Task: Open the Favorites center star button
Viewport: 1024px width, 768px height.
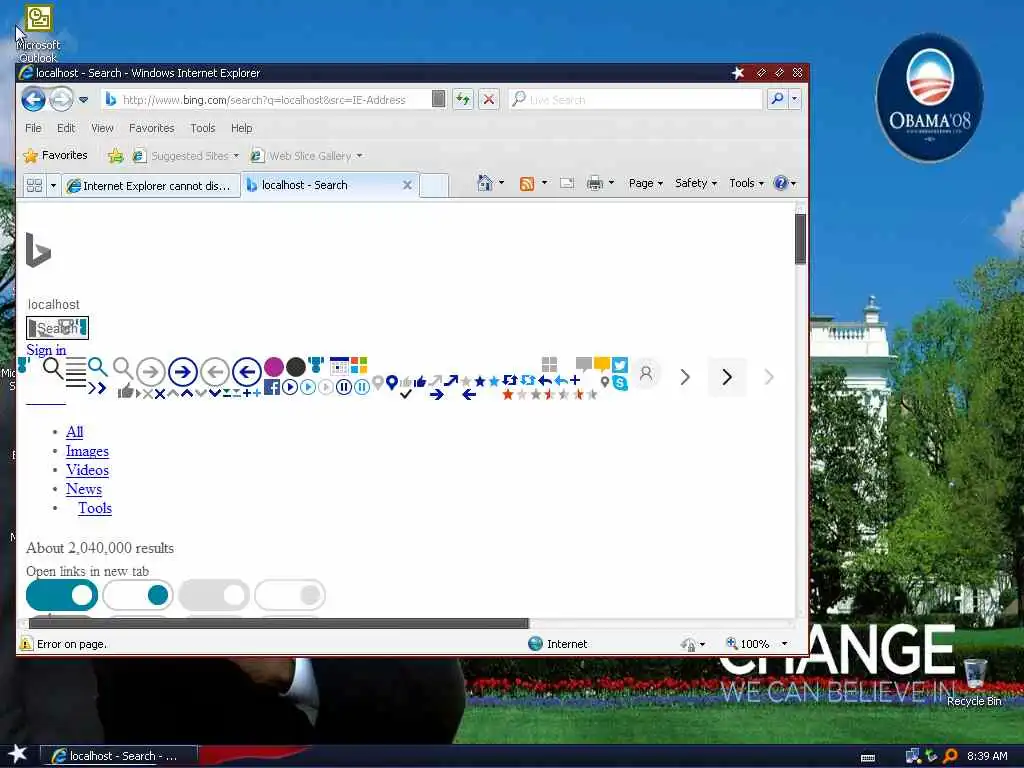Action: 56,155
